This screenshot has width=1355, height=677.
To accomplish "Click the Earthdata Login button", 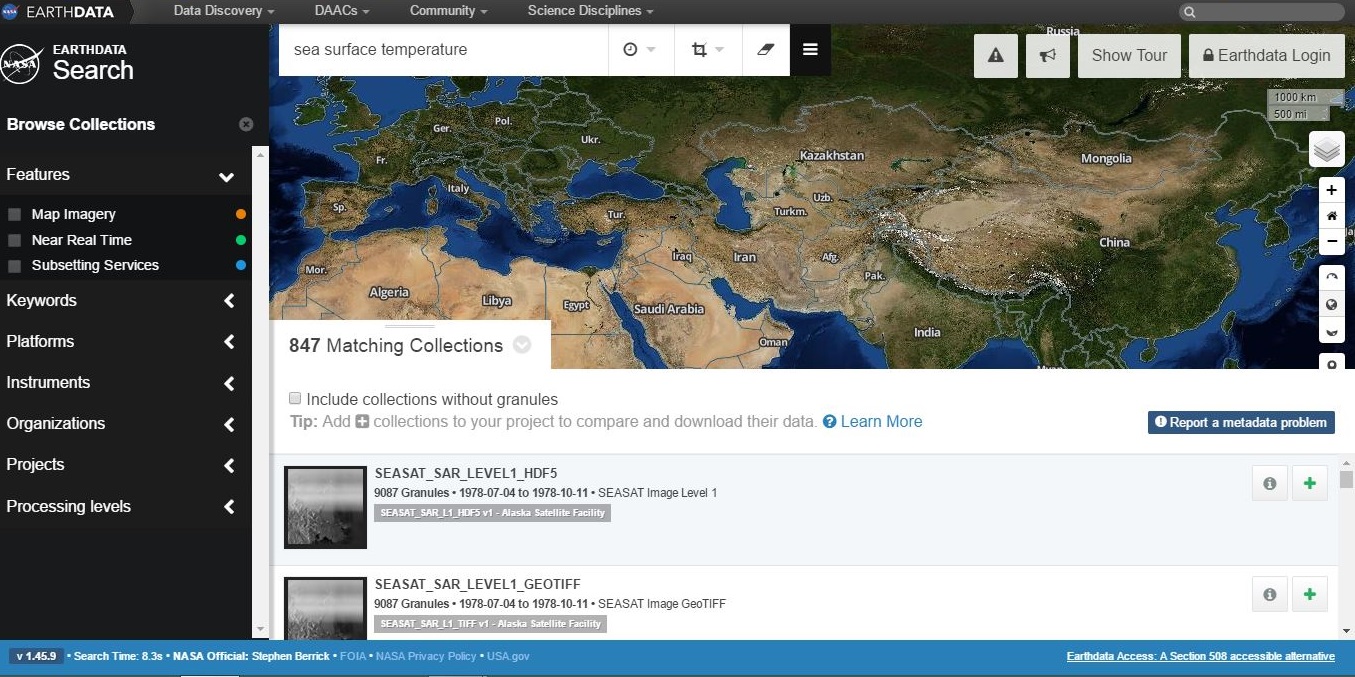I will (x=1265, y=56).
